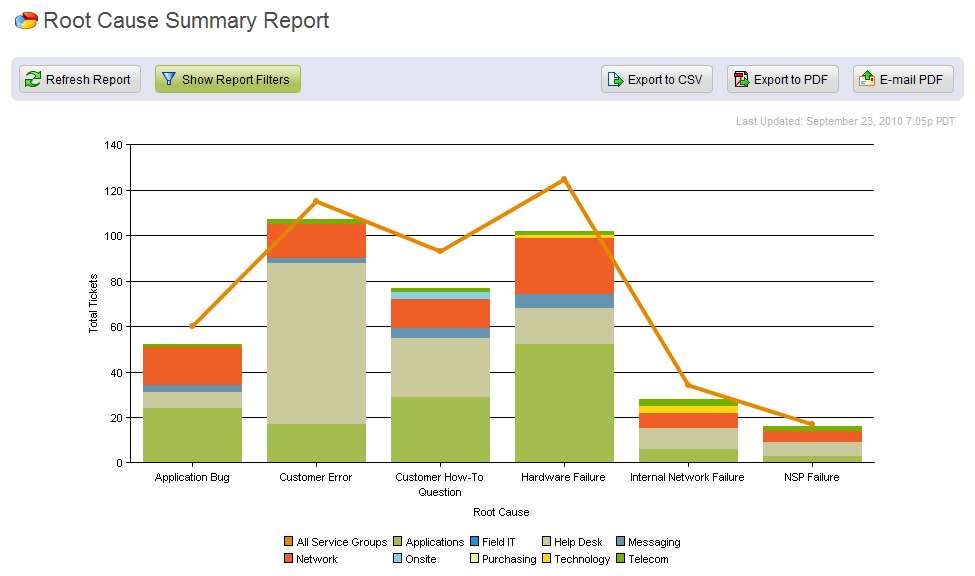The image size is (975, 576).
Task: Click the line point above Hardware Failure
Action: coord(564,179)
